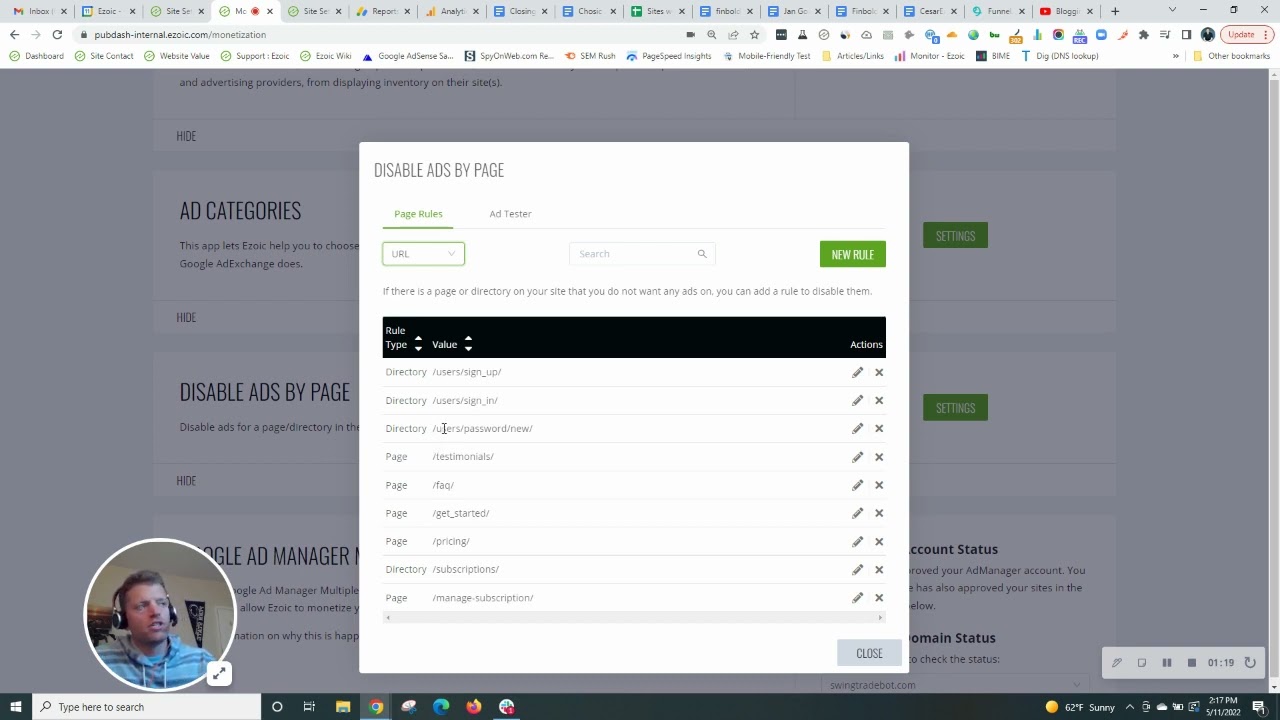
Task: Open the Windows Start menu
Action: pos(15,707)
